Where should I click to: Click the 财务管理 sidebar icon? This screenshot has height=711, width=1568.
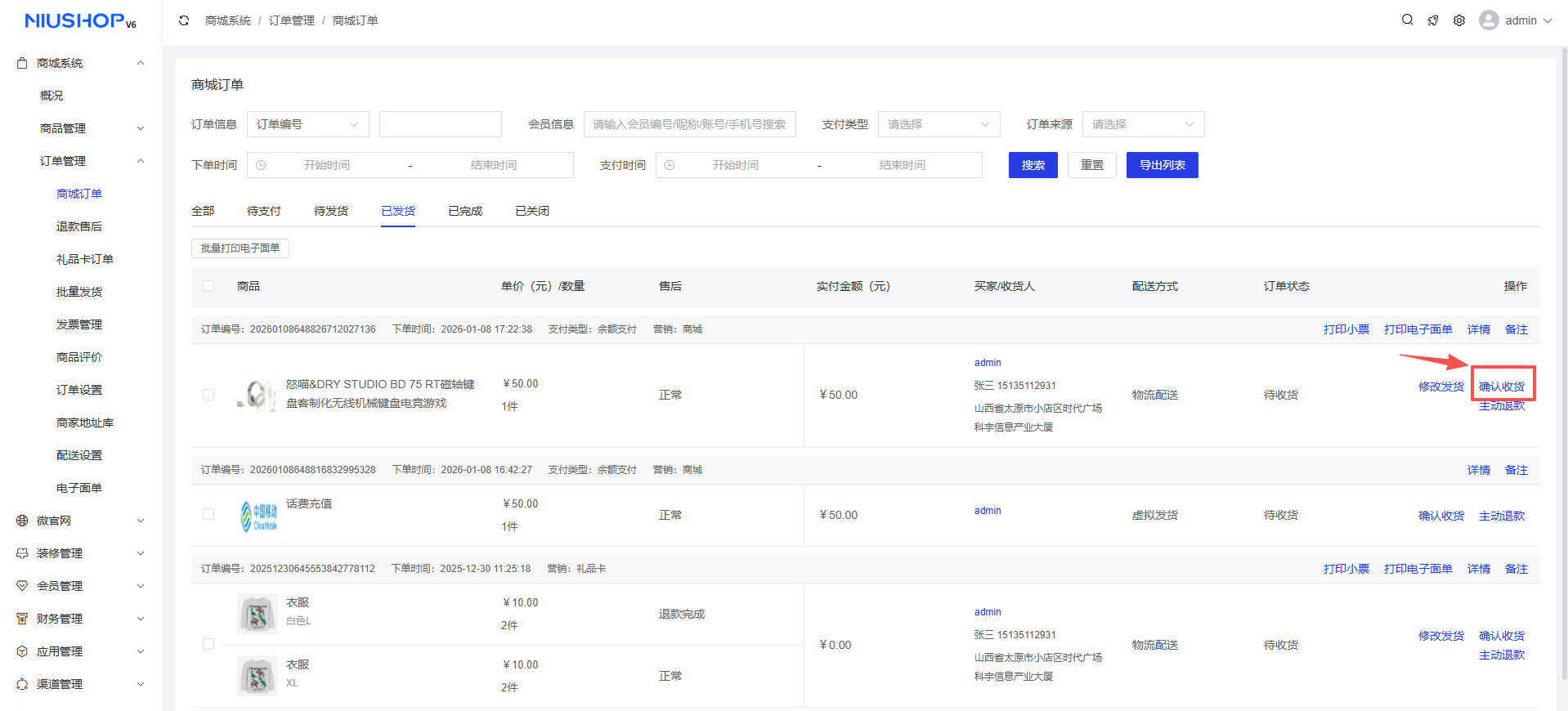tap(22, 619)
